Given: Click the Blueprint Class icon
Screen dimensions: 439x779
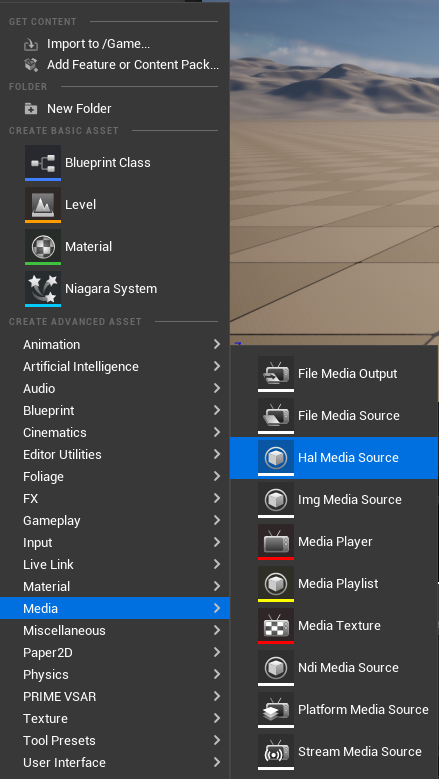Looking at the screenshot, I should tap(43, 162).
